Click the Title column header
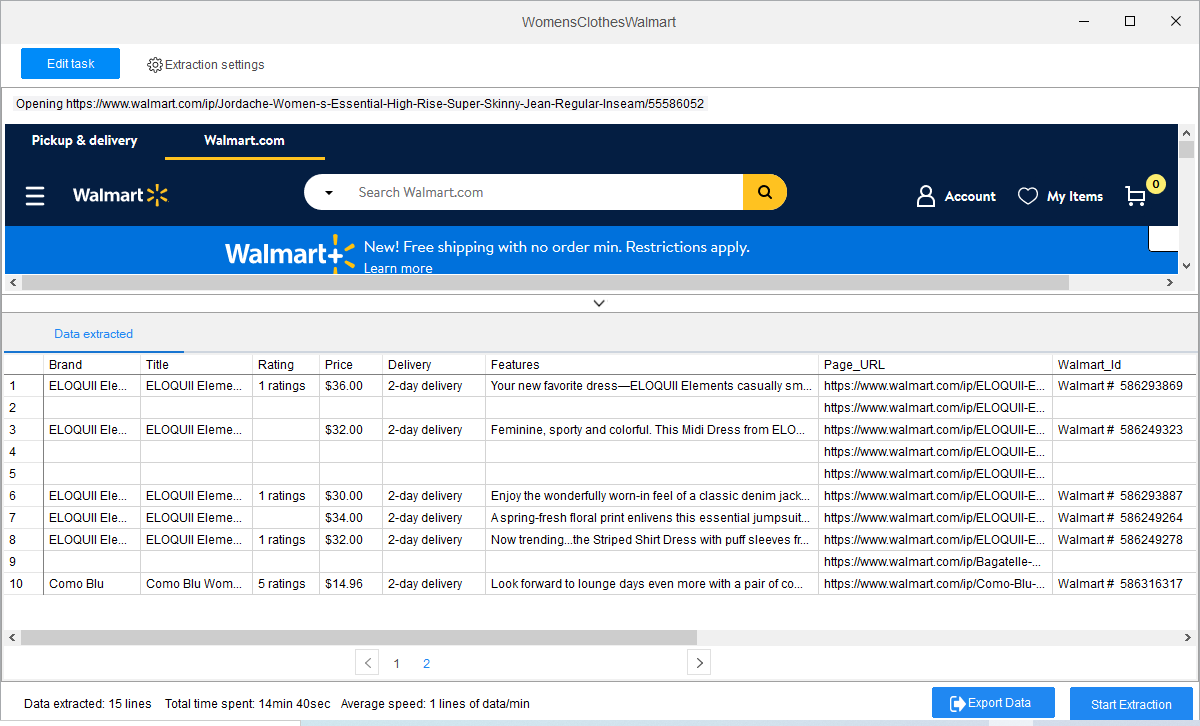The height and width of the screenshot is (726, 1200). (x=196, y=364)
